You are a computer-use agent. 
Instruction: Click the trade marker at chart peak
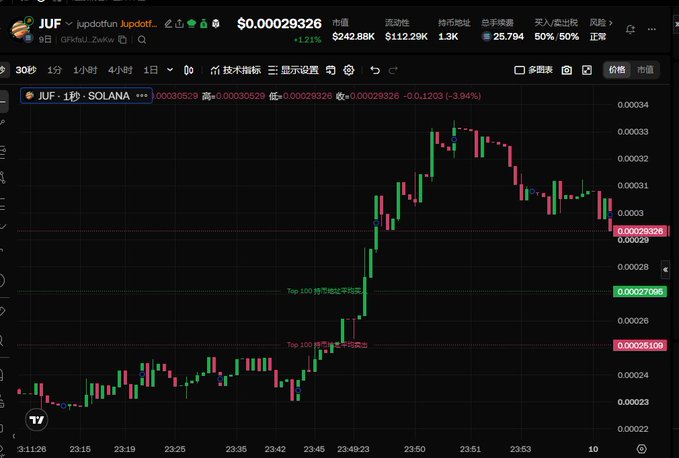pyautogui.click(x=454, y=139)
